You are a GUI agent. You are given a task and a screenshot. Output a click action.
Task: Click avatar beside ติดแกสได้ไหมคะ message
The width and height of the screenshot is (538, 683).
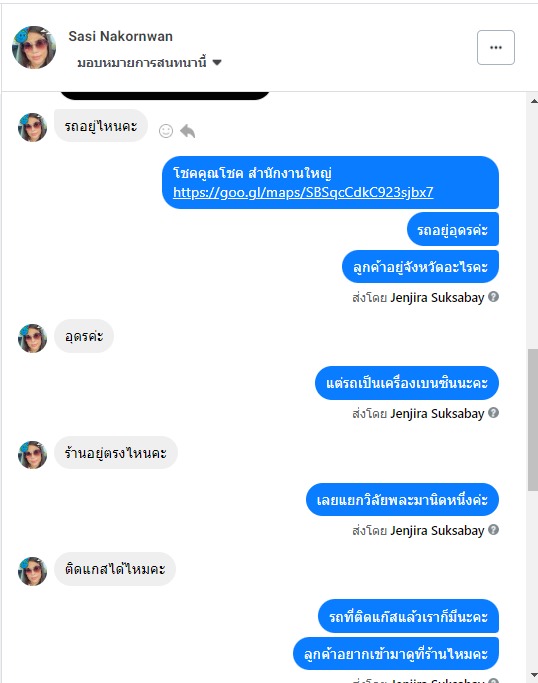pyautogui.click(x=32, y=571)
